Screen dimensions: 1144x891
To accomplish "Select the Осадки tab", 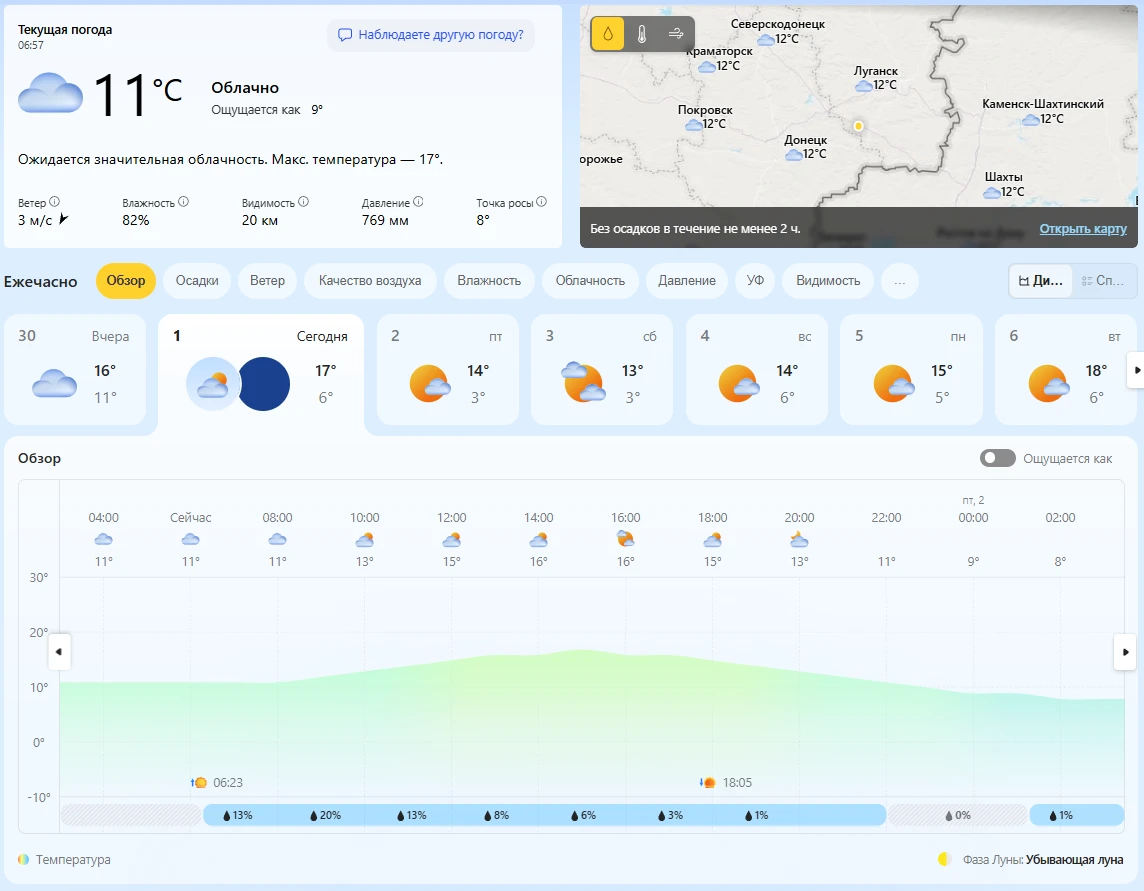I will [197, 281].
